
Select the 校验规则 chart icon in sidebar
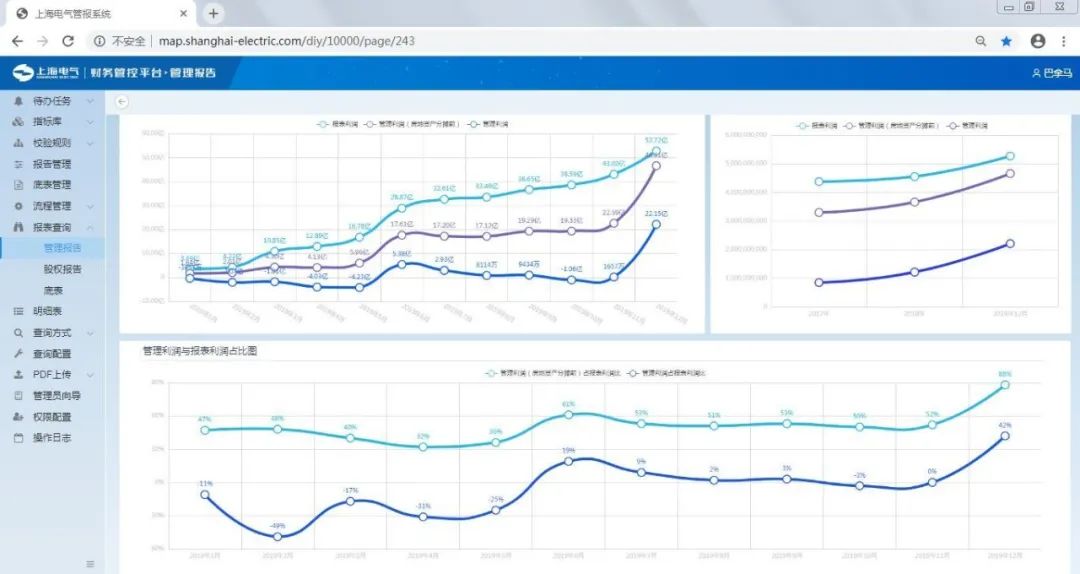click(19, 143)
